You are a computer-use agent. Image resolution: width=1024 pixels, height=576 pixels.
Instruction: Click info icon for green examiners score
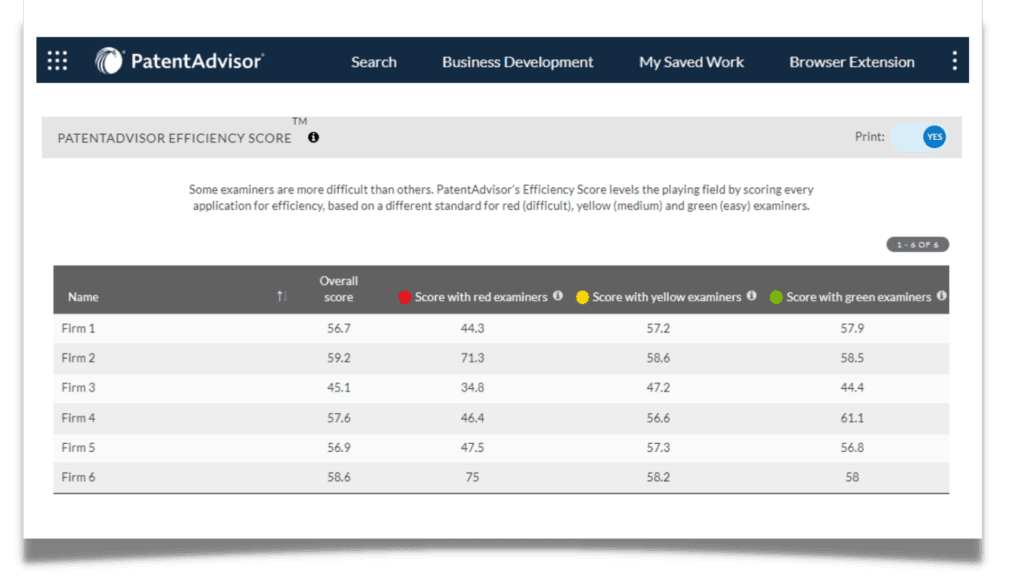pyautogui.click(x=941, y=296)
